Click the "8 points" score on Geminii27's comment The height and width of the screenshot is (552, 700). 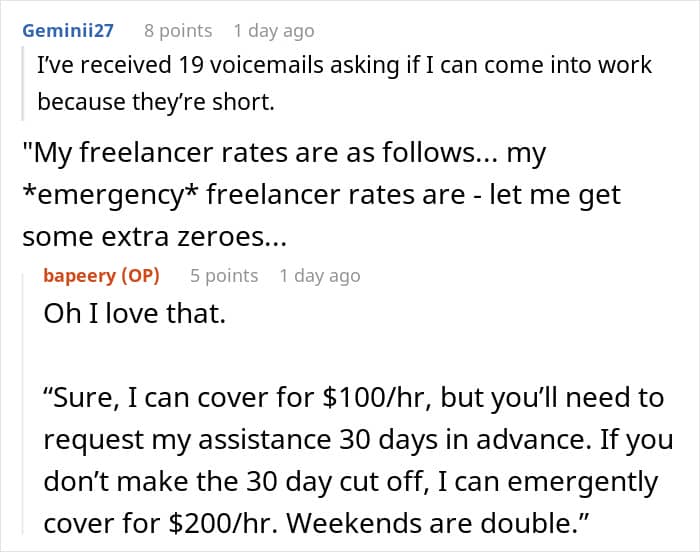[x=178, y=30]
